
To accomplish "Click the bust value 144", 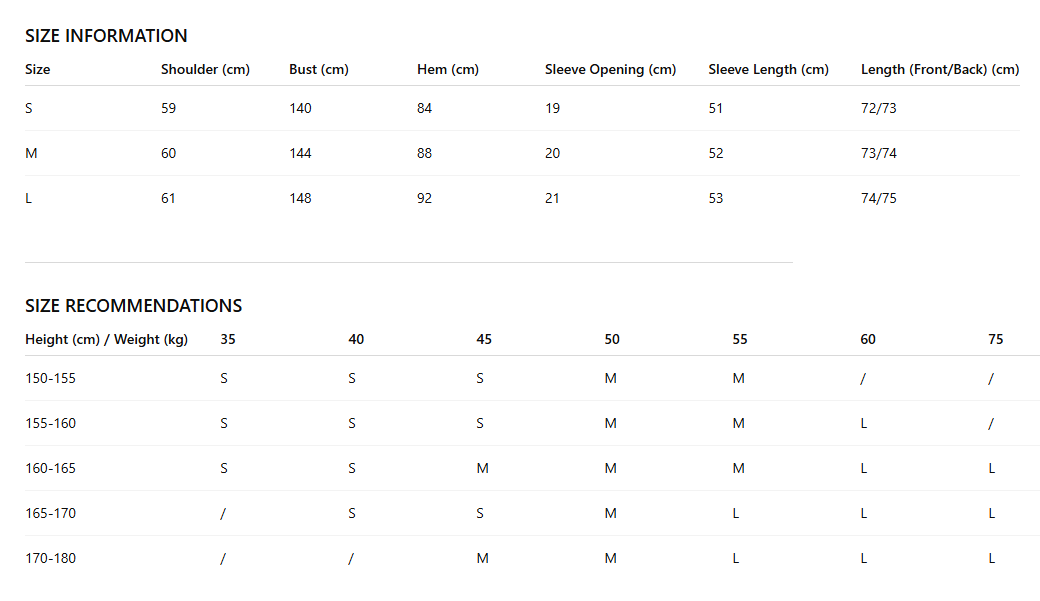I will point(300,153).
